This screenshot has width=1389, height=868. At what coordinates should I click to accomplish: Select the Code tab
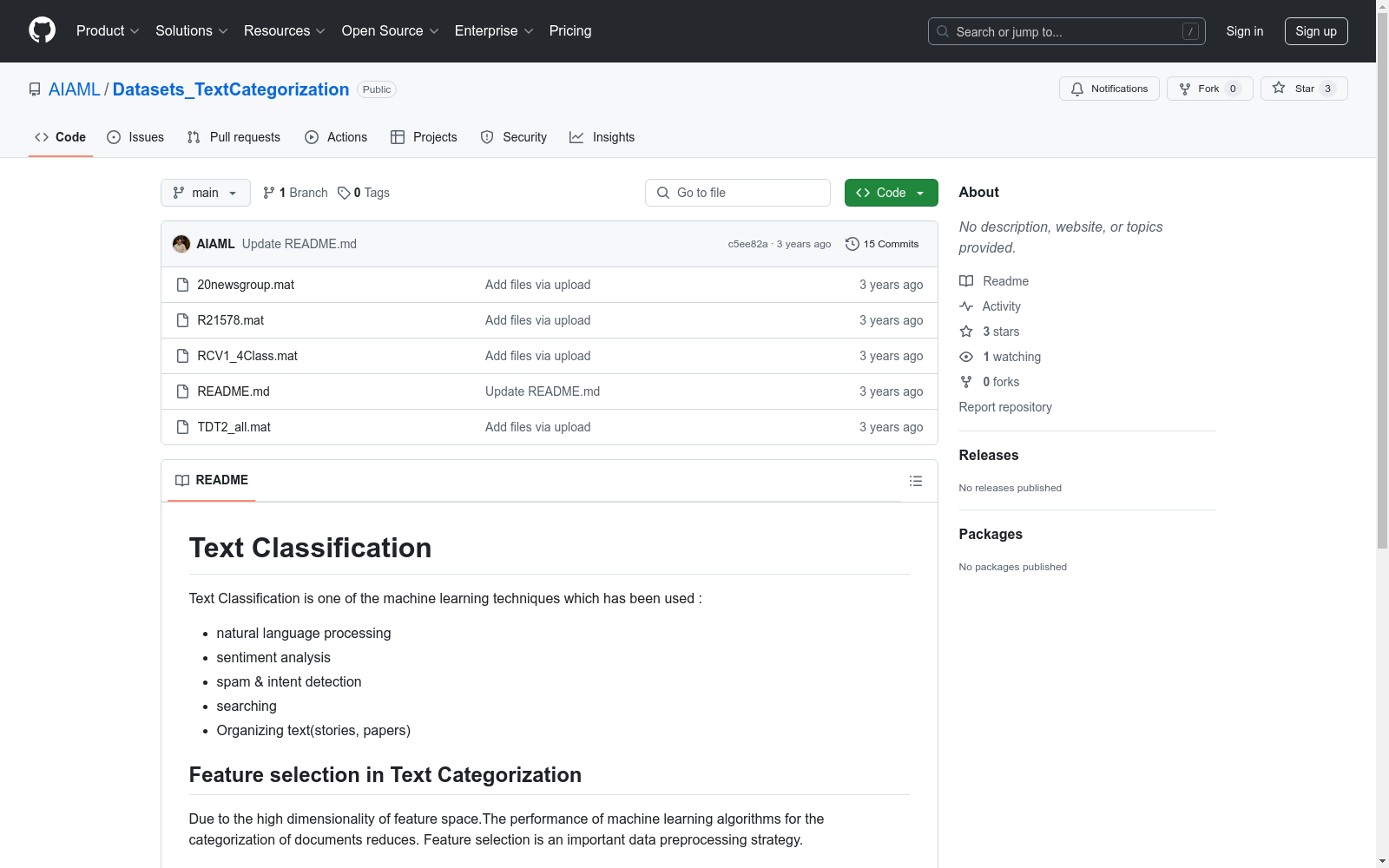pyautogui.click(x=61, y=137)
